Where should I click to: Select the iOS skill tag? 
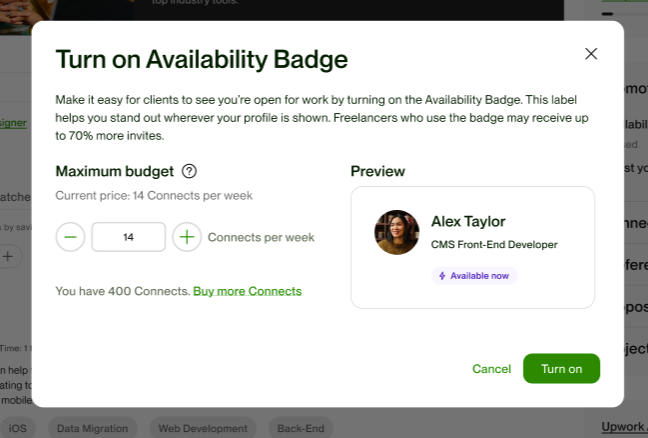point(18,428)
